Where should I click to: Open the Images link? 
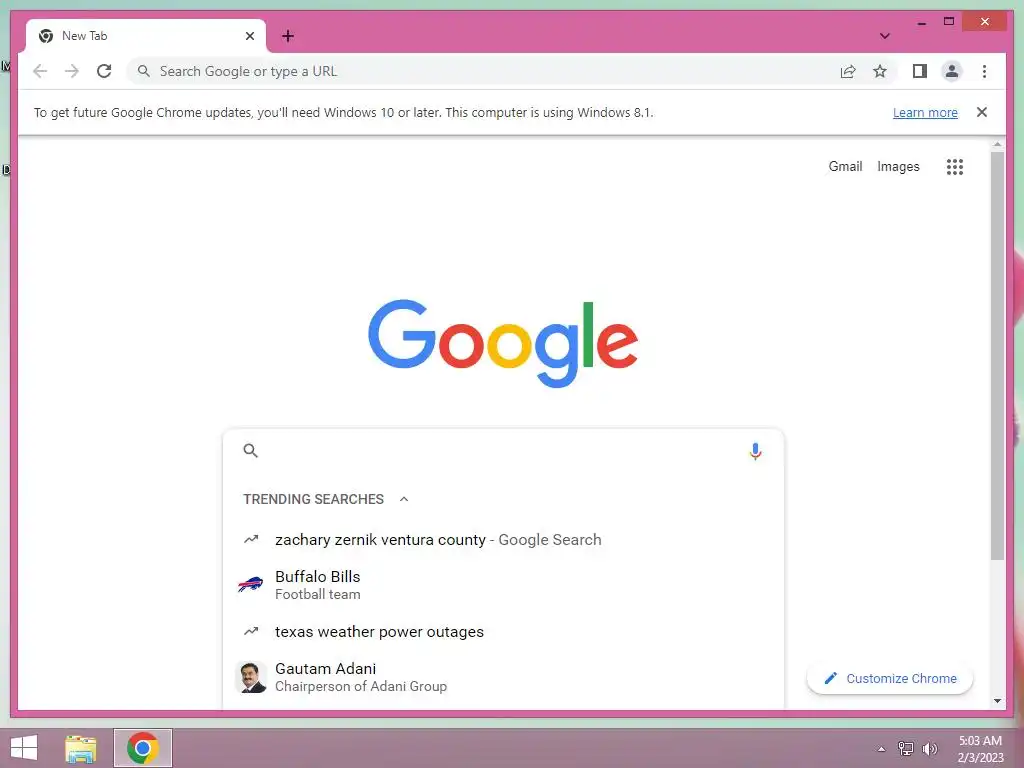pos(898,167)
